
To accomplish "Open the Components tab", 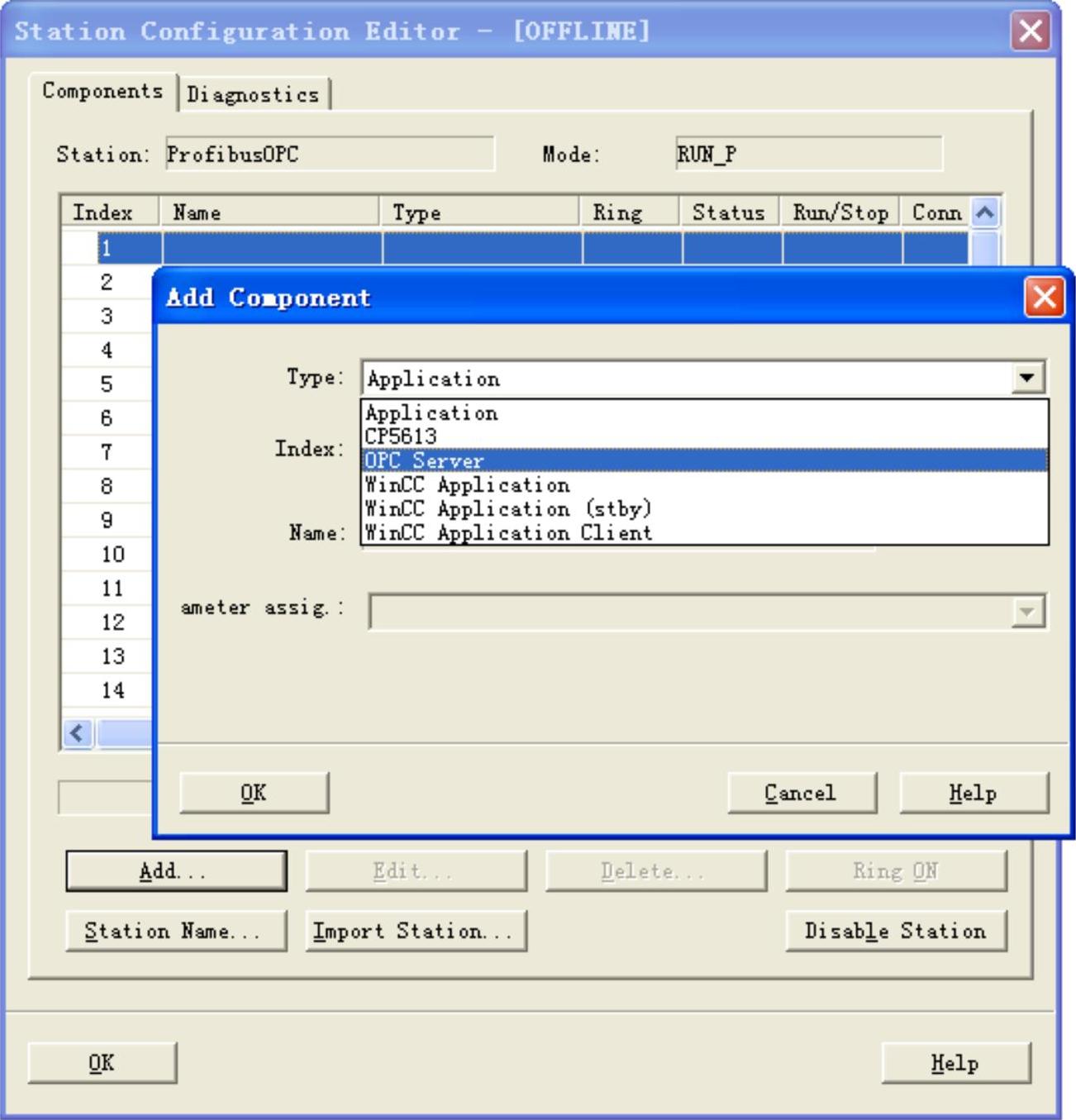I will (102, 91).
